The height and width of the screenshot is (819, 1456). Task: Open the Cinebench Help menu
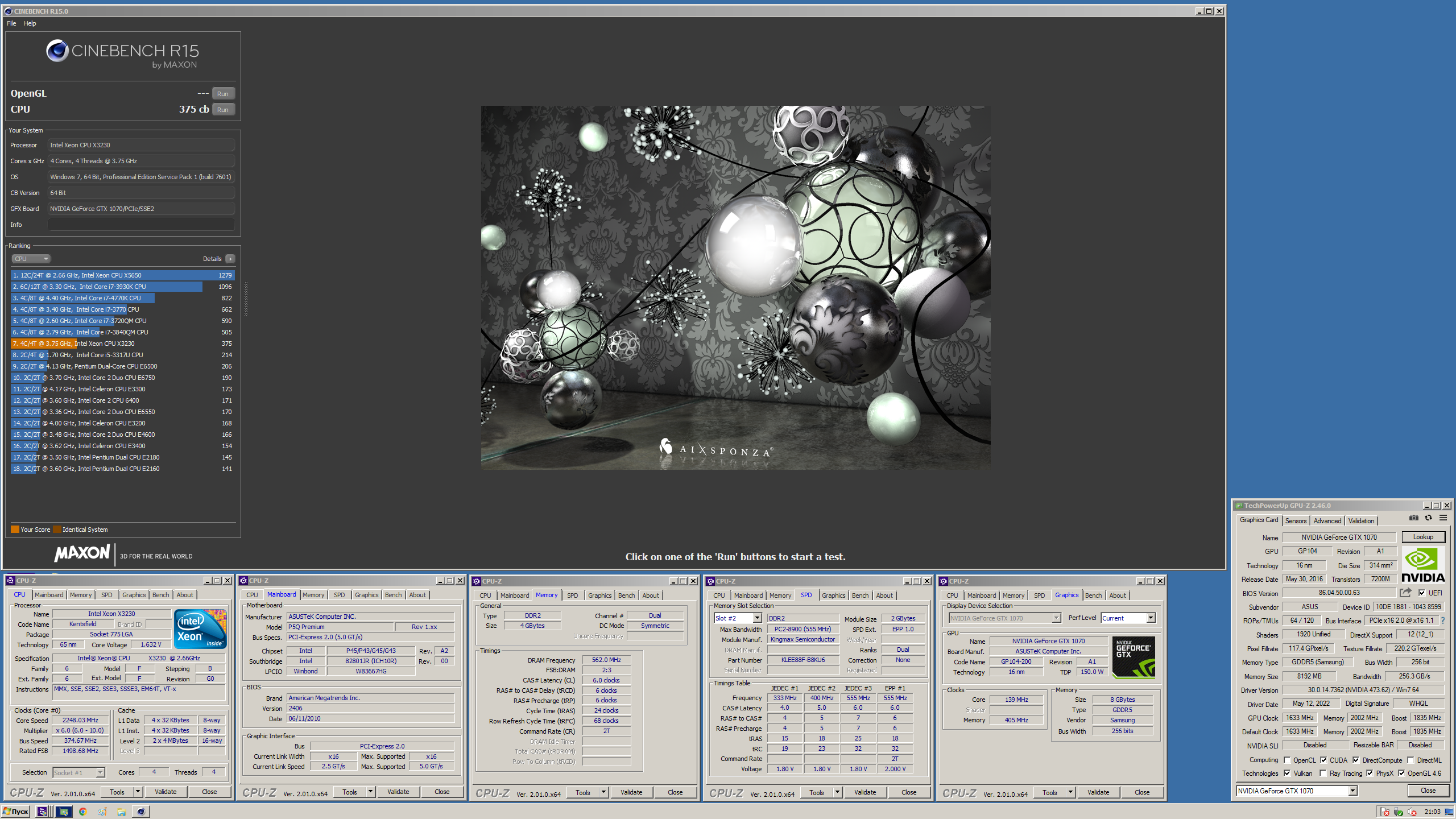click(30, 23)
